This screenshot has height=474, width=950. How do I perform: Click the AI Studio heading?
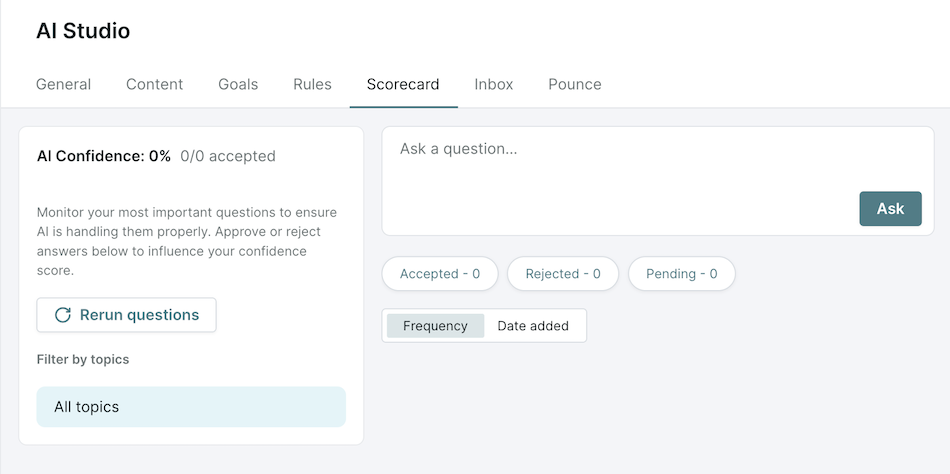coord(83,31)
